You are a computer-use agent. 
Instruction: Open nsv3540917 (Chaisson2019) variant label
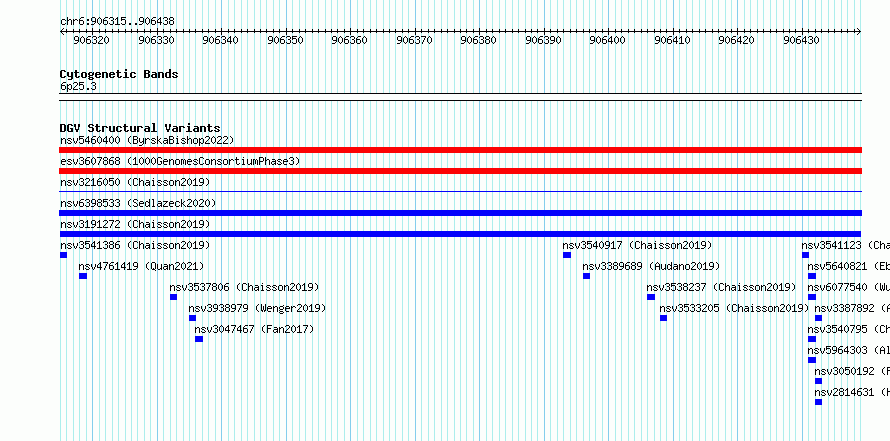(637, 245)
